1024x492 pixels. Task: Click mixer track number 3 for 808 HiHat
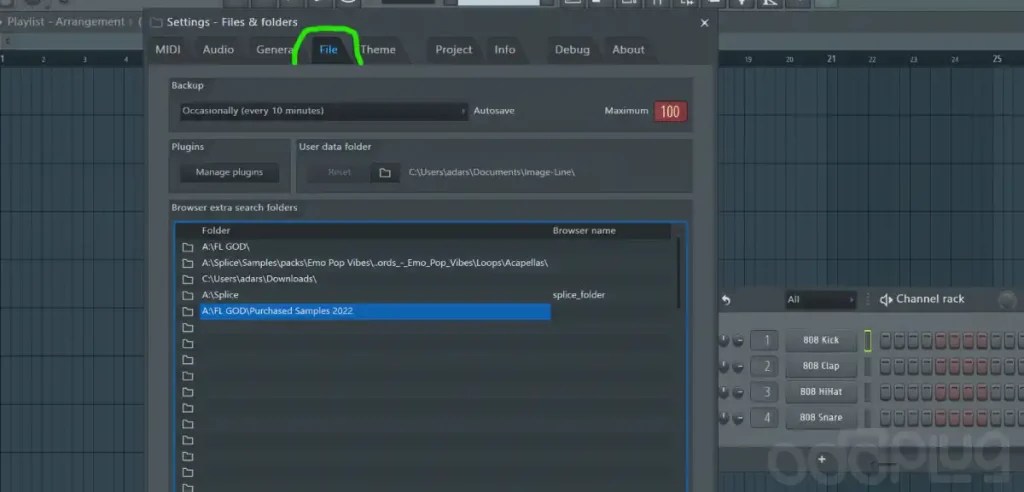pos(764,392)
